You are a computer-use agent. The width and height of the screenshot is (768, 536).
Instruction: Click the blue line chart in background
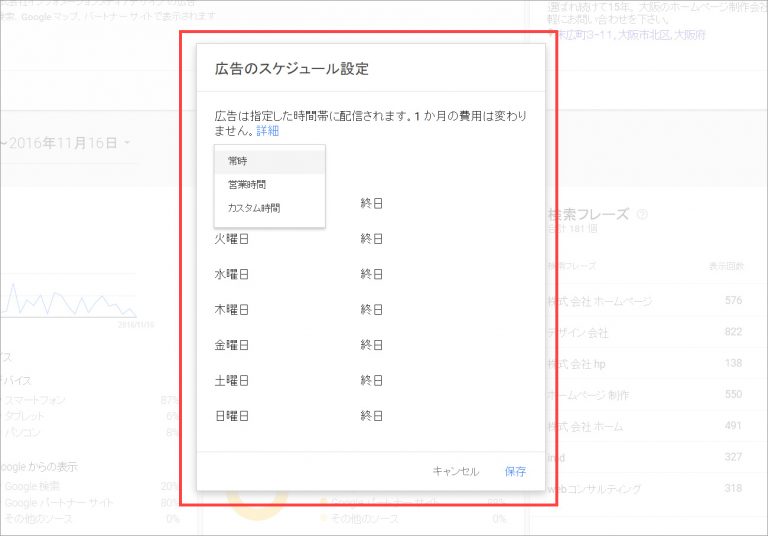60,300
